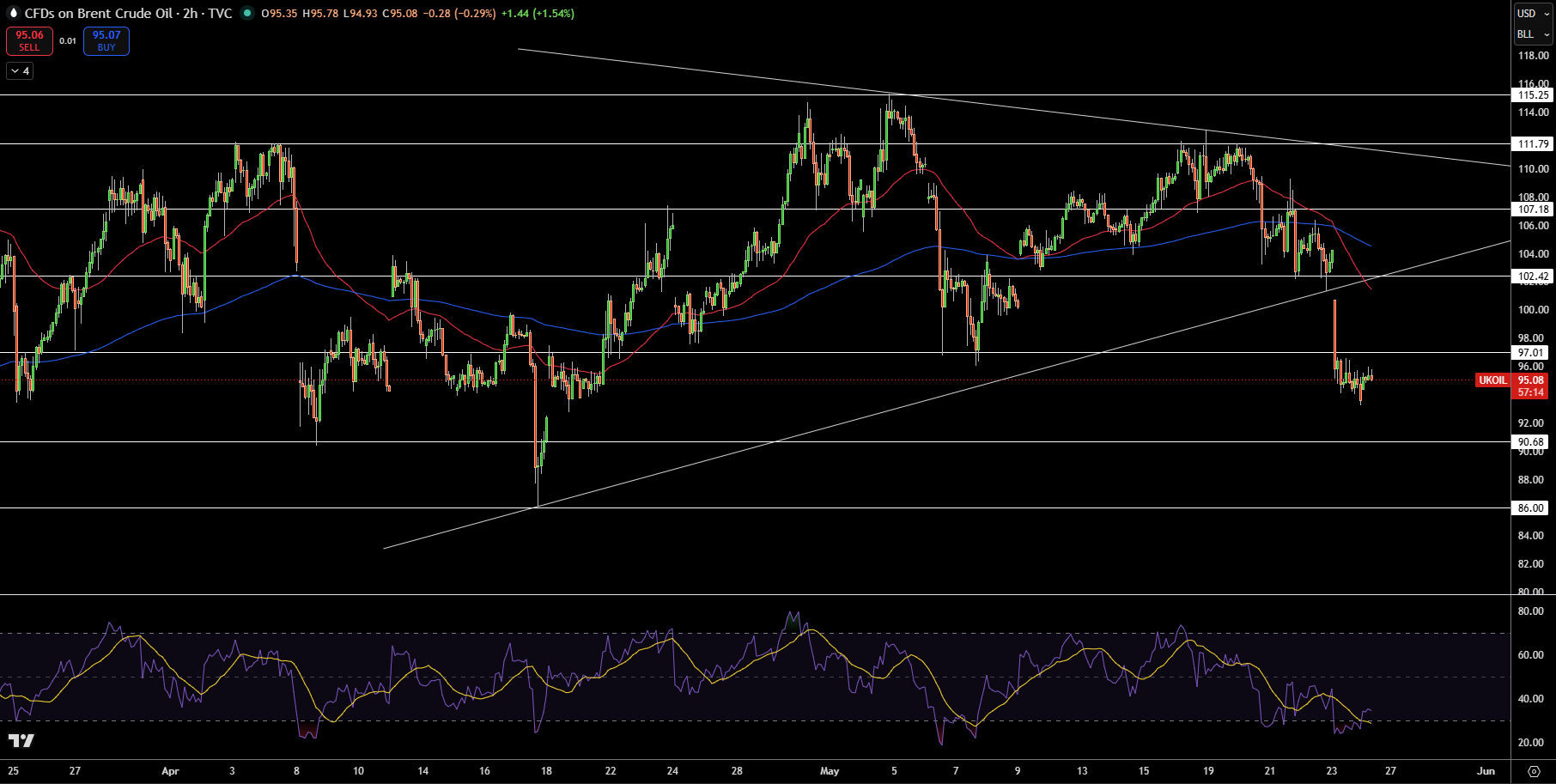
Task: Open the BLL unit dropdown
Action: click(x=1533, y=34)
